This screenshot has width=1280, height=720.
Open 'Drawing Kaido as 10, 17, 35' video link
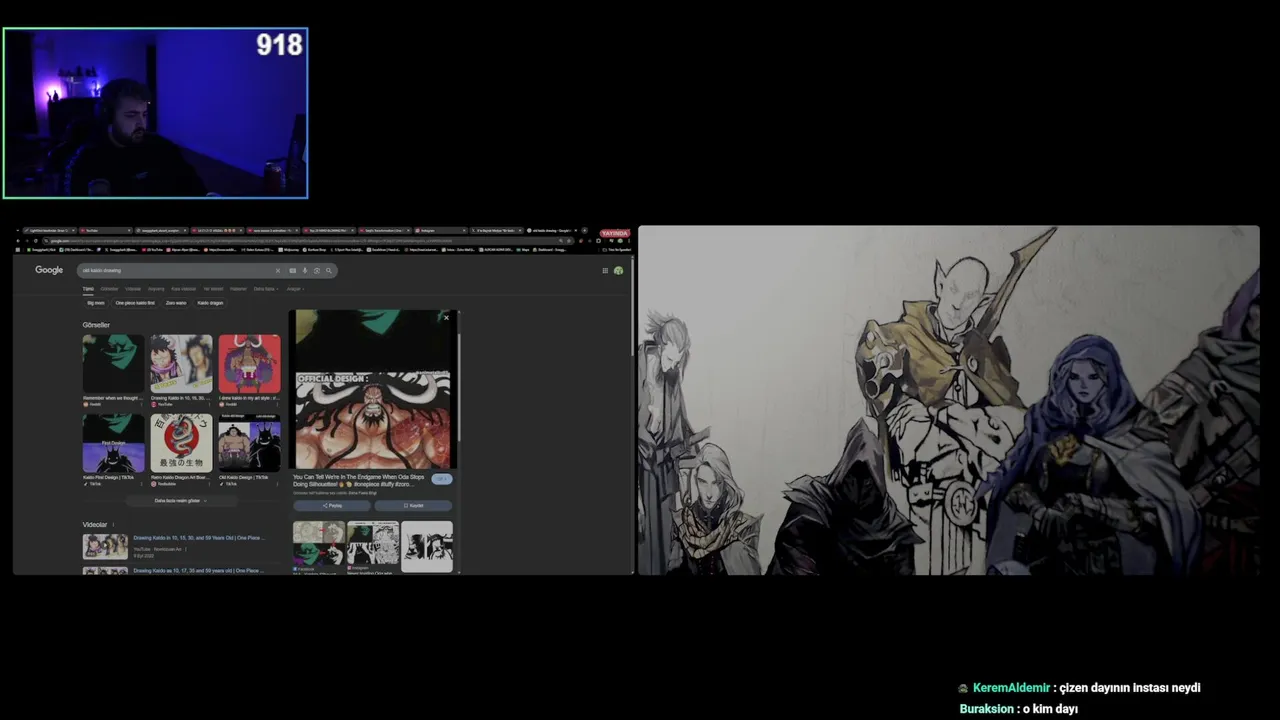(199, 571)
